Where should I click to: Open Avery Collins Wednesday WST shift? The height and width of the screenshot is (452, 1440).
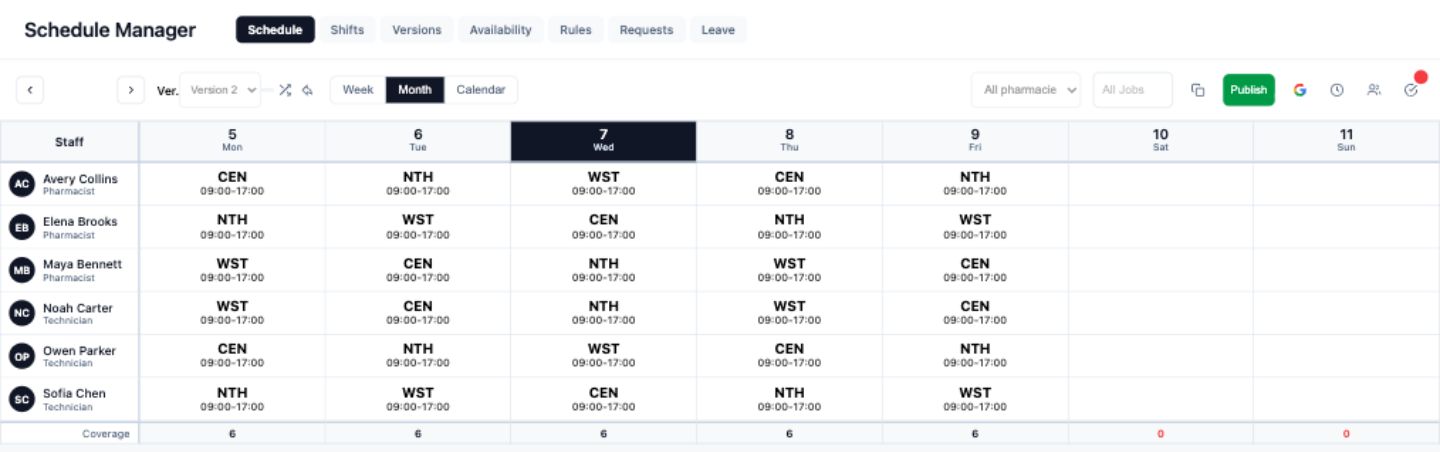click(x=604, y=184)
